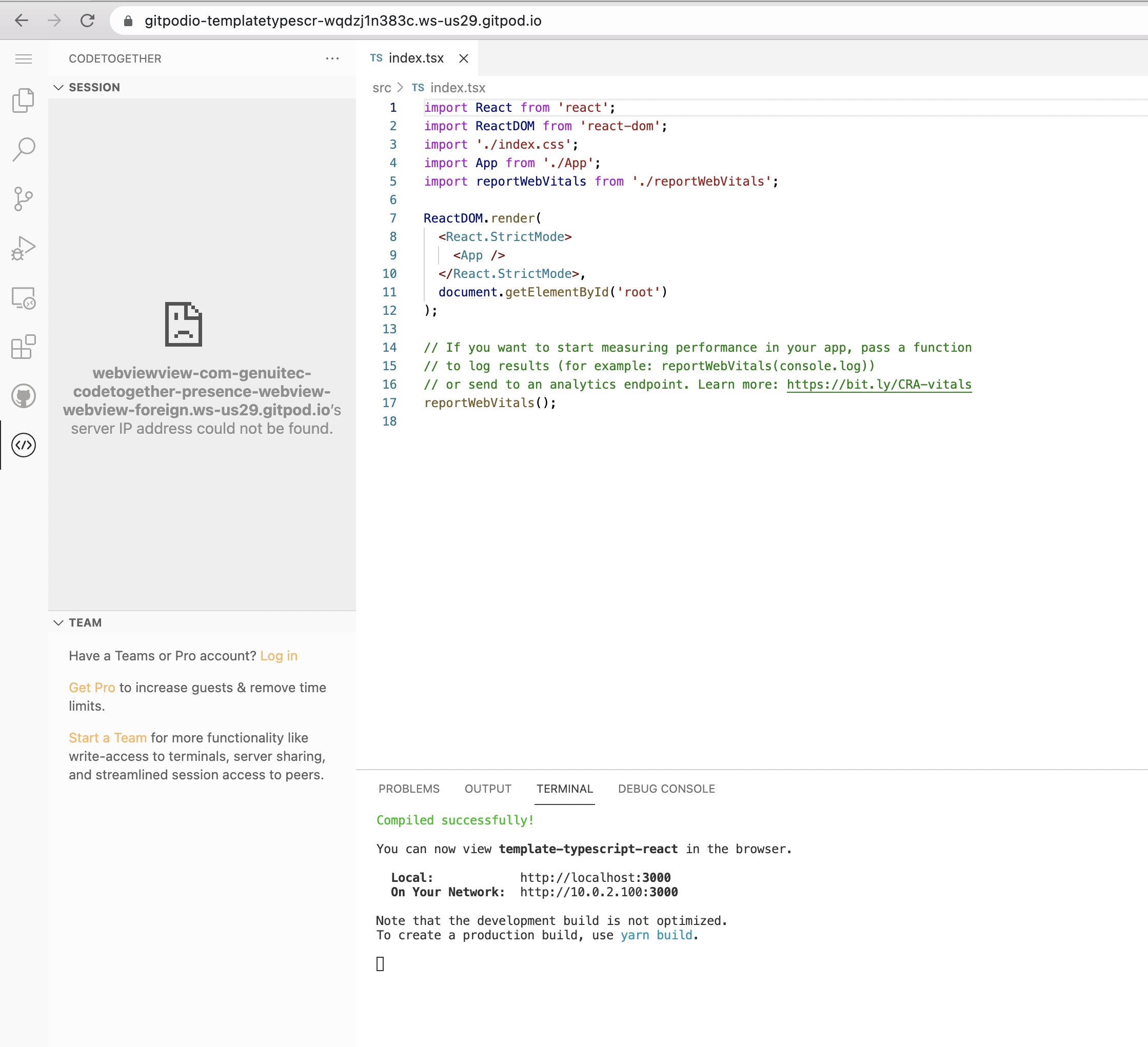Switch to the DEBUG CONSOLE tab
1148x1047 pixels.
(666, 789)
